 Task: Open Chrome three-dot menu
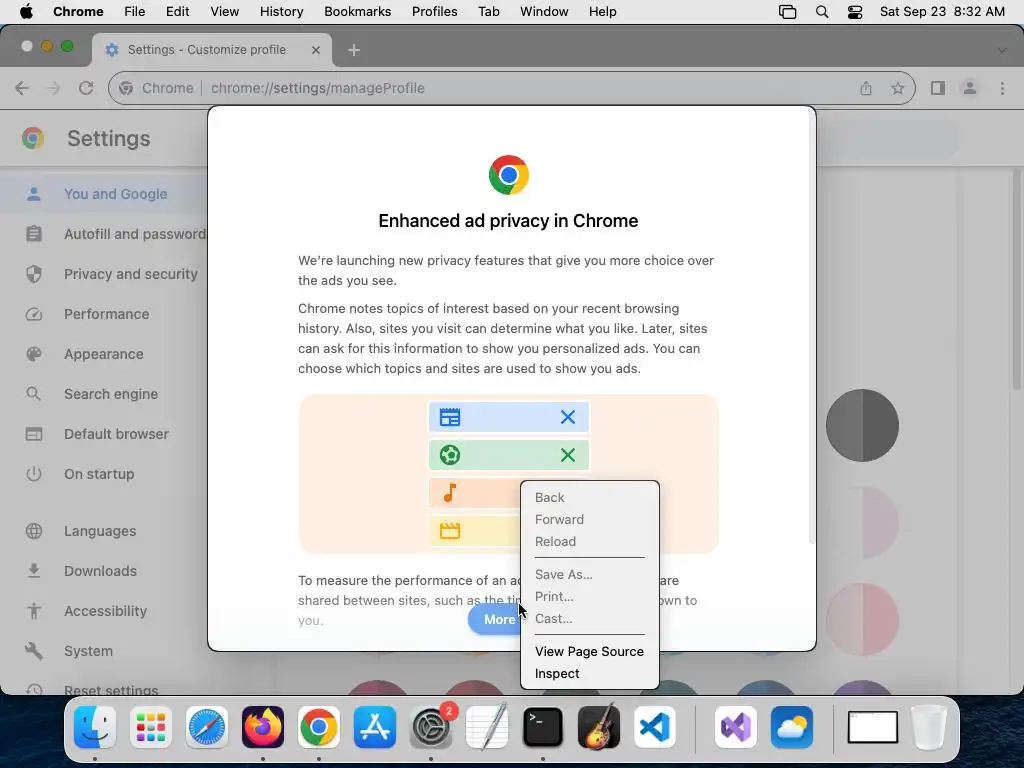1002,88
